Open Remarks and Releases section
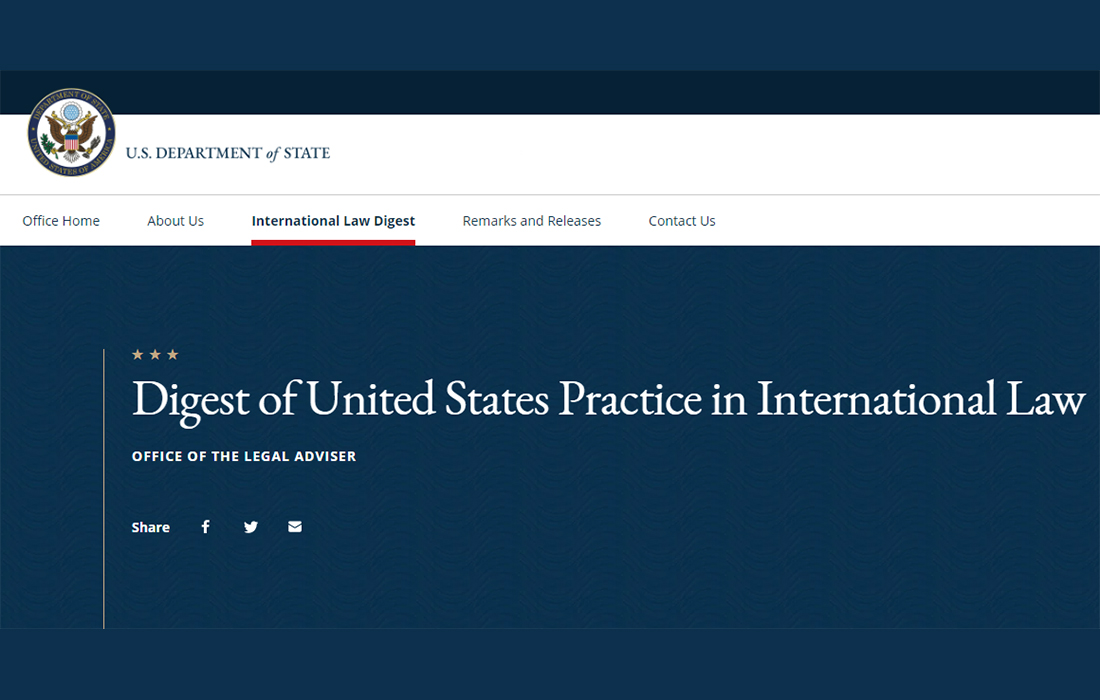Screen dimensions: 1100x700 532,221
